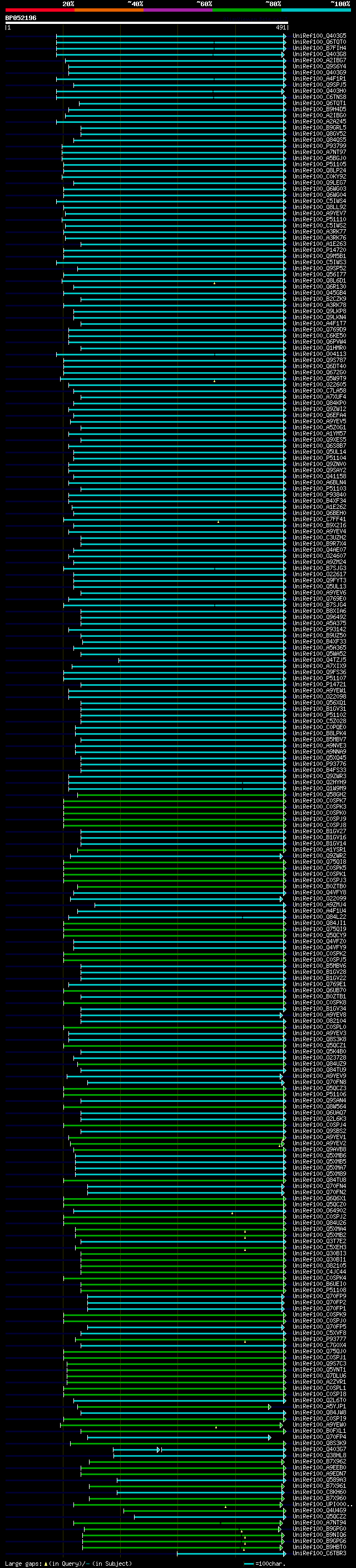Click the UniRef100_Q589A3 label
356x1568 pixels.
pos(319,1480)
